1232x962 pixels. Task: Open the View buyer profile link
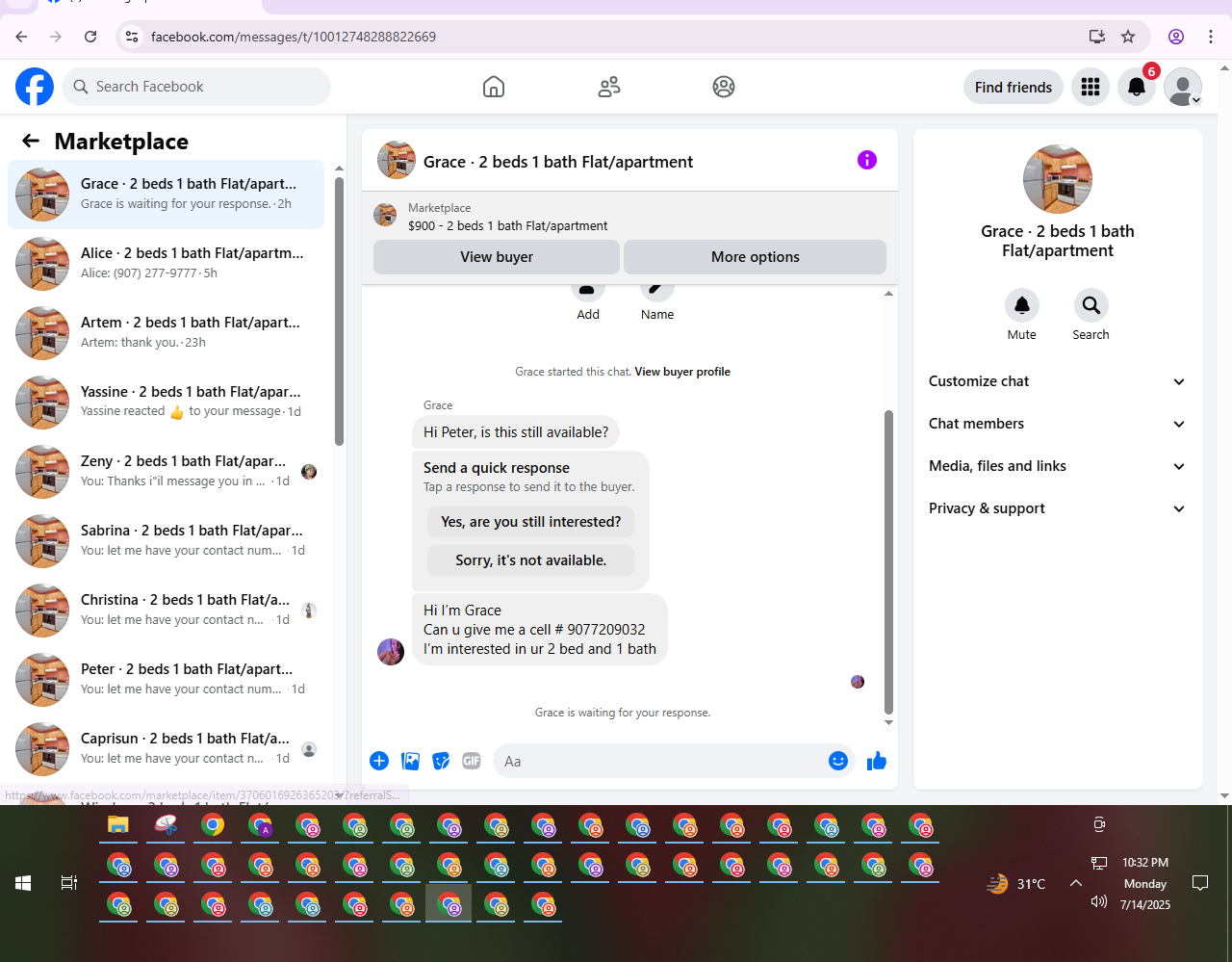pyautogui.click(x=682, y=372)
